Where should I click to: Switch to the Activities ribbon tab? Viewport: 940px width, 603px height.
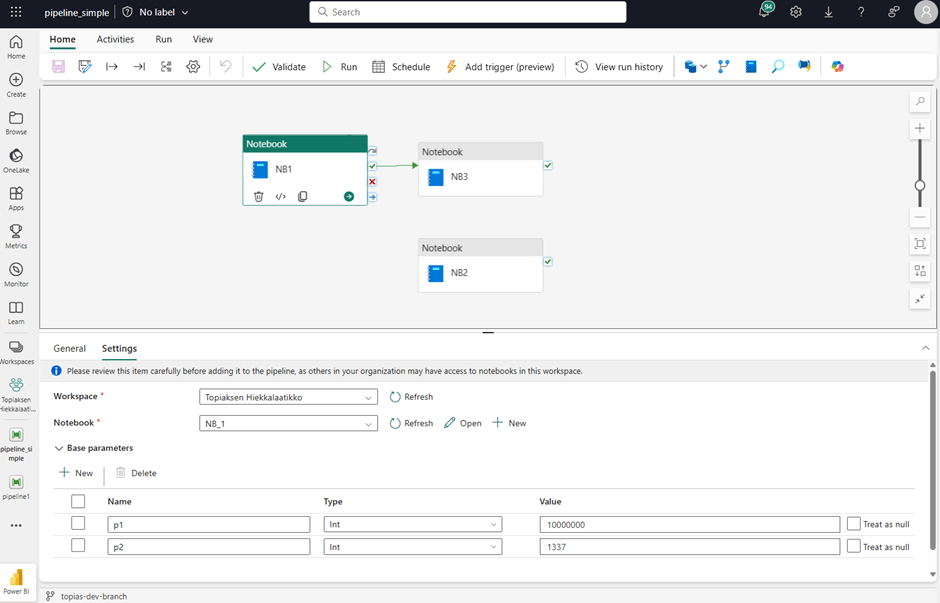[115, 39]
